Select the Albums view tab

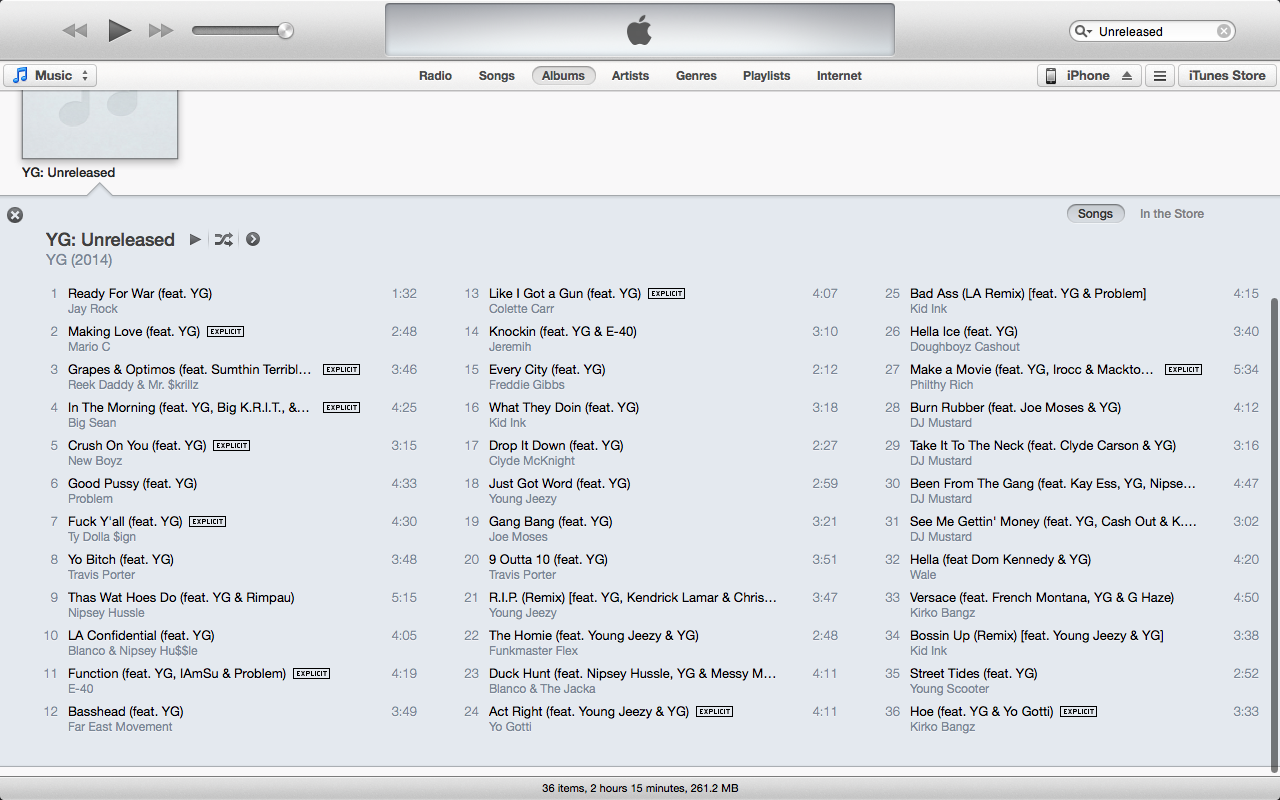(563, 75)
